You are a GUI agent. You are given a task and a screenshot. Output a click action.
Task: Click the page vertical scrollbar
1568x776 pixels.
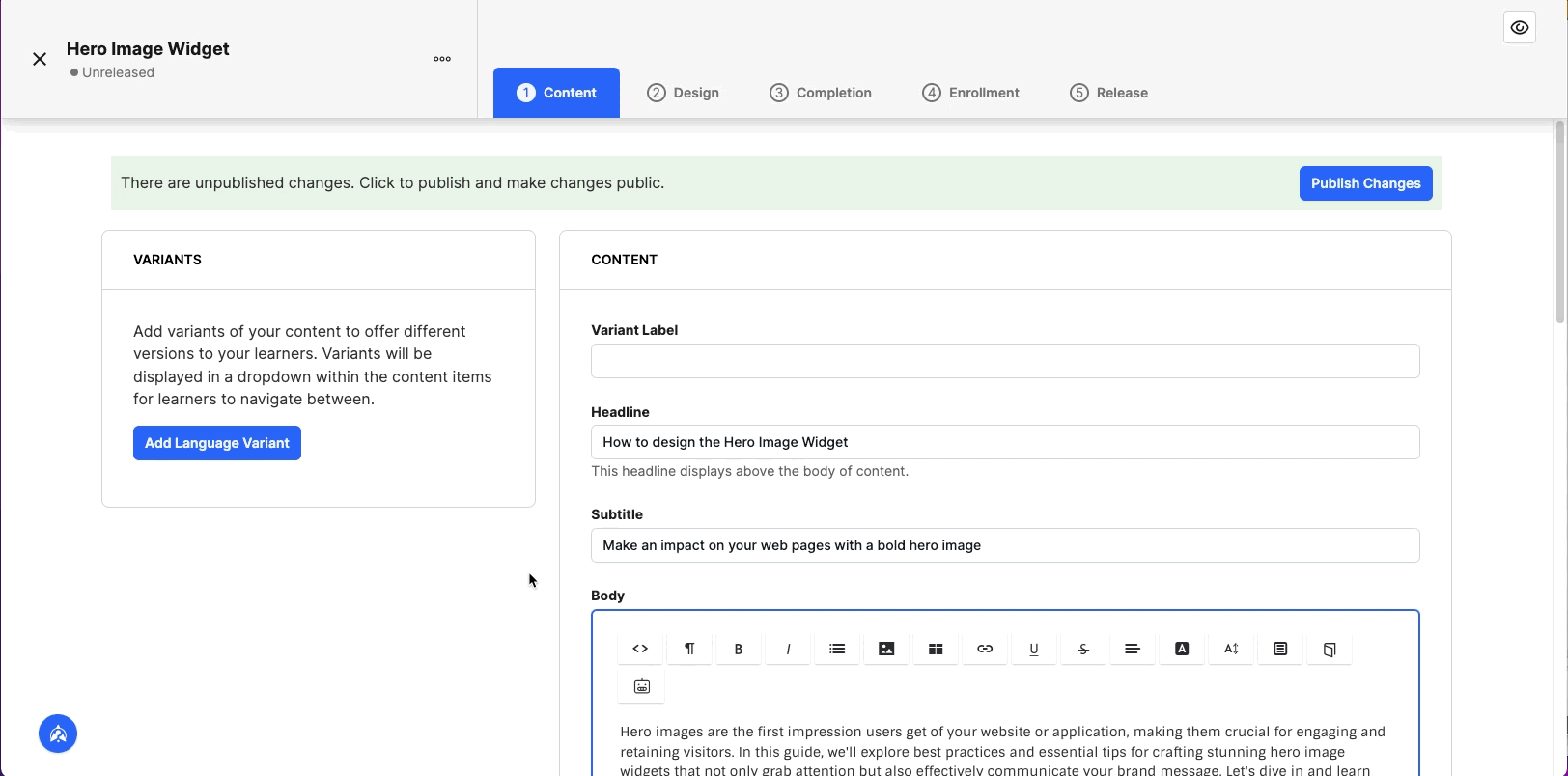(x=1560, y=222)
